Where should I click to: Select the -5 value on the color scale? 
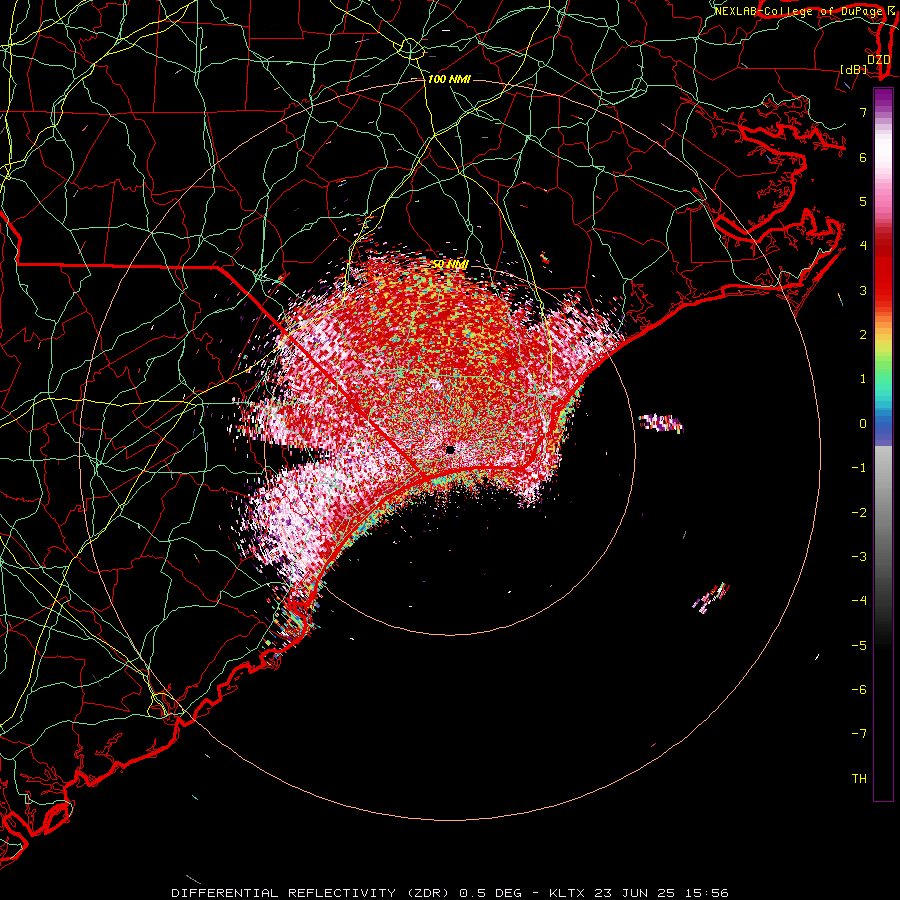tap(859, 646)
